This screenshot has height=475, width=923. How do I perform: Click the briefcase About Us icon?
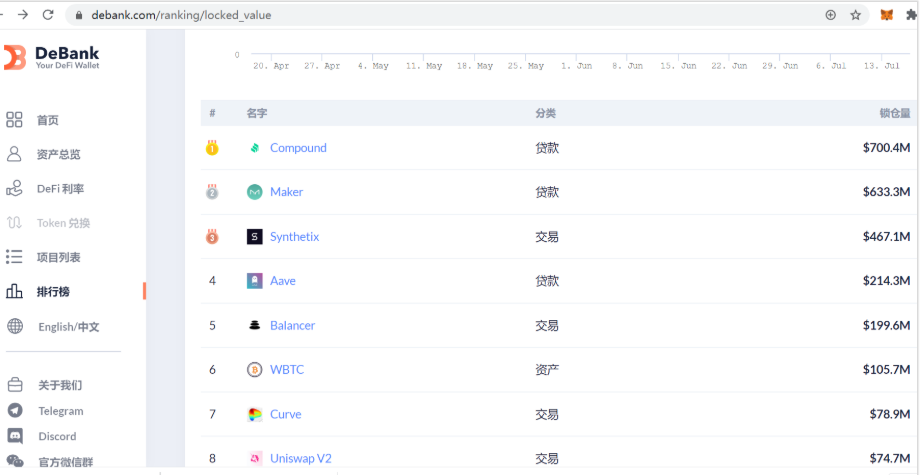(x=15, y=385)
